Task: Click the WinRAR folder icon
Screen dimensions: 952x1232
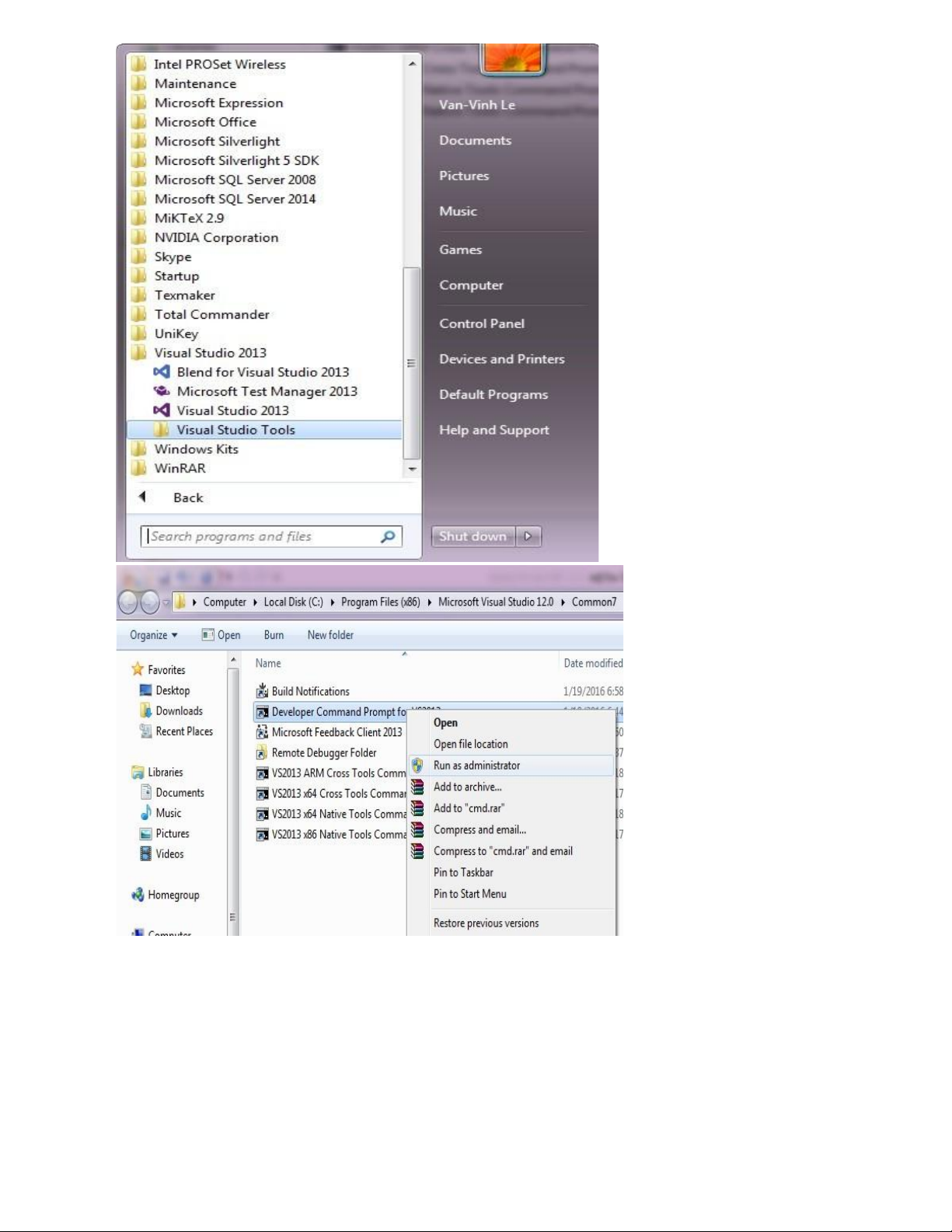Action: [139, 468]
